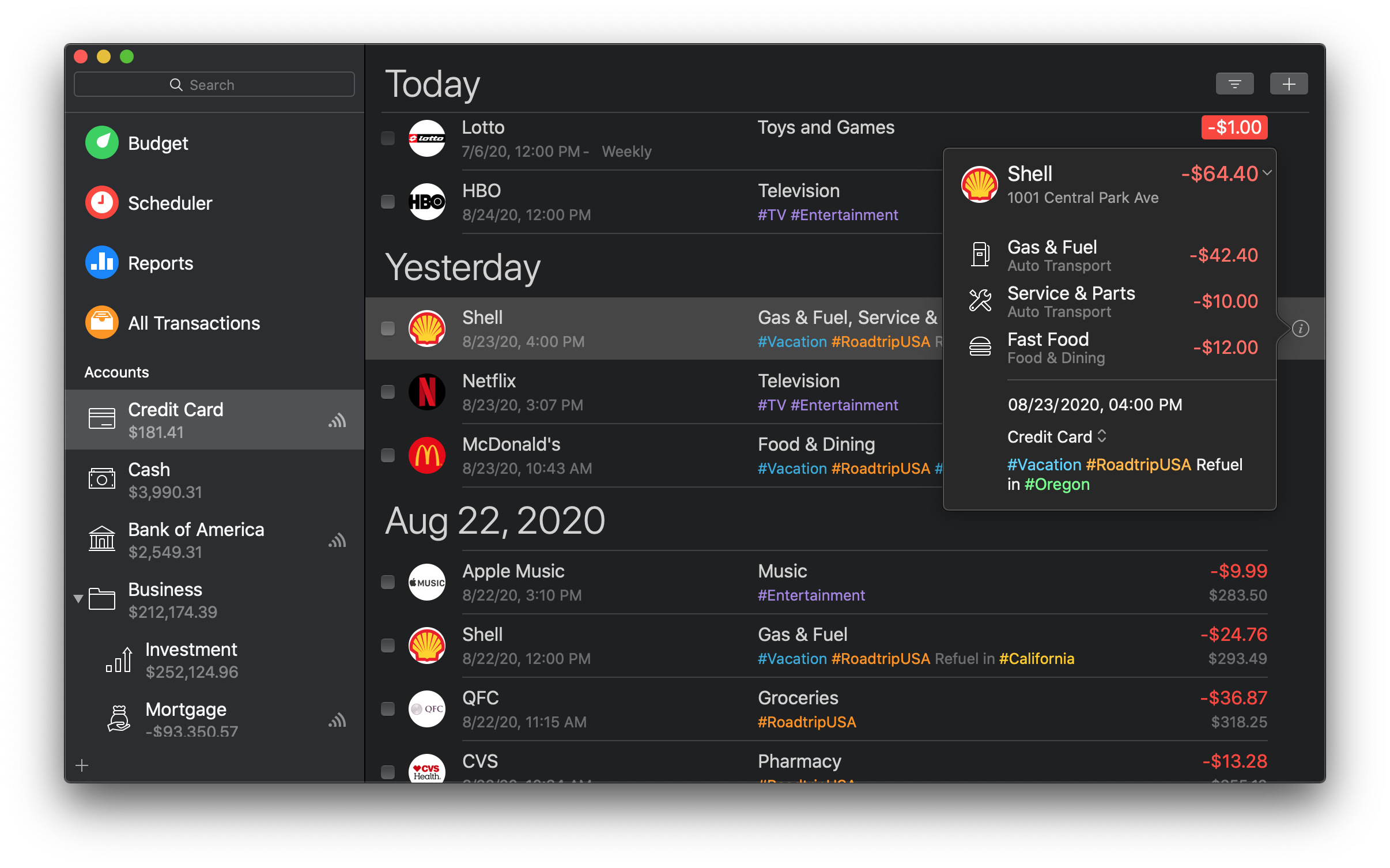Check the HBO transaction checkbox
This screenshot has width=1390, height=868.
pyautogui.click(x=388, y=202)
